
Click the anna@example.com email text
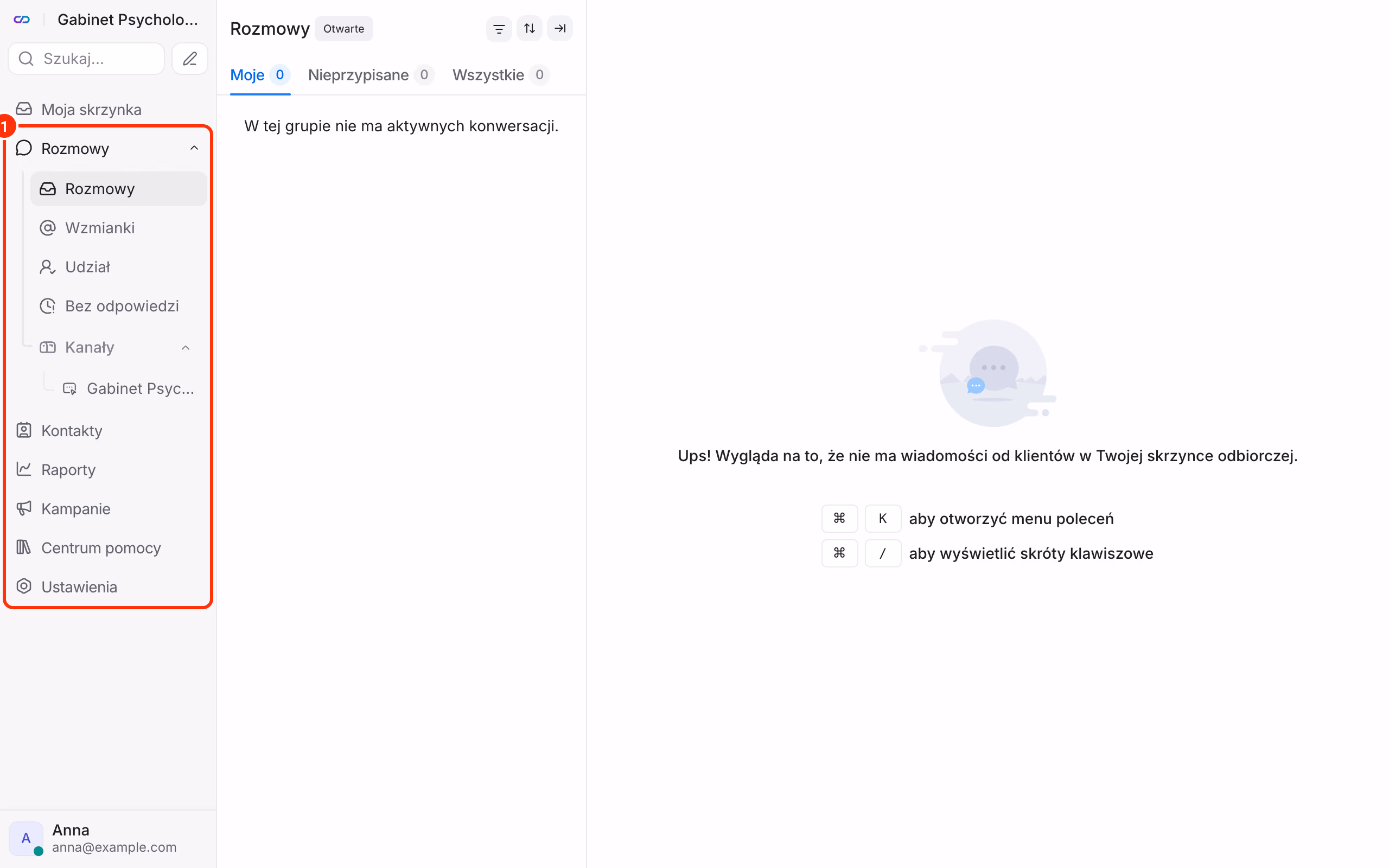[114, 847]
